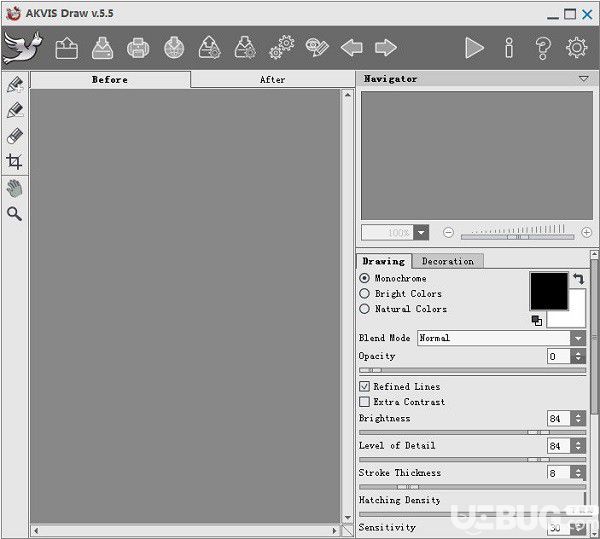Click the Stroke Thickness value field
This screenshot has height=539, width=600.
pos(559,473)
